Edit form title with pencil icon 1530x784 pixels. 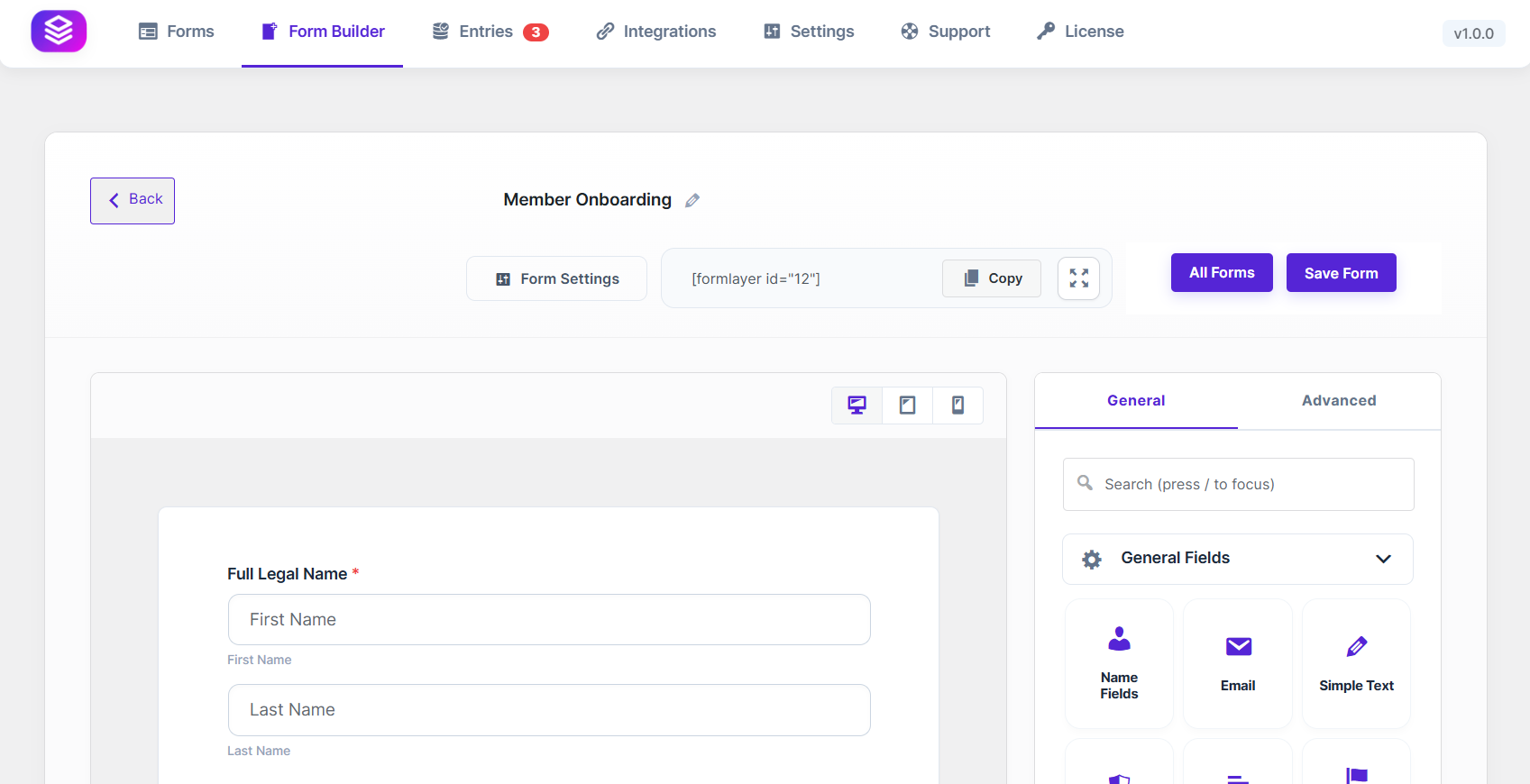[x=692, y=200]
